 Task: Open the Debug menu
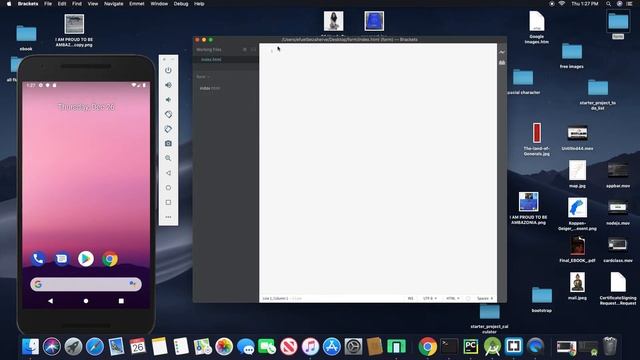click(181, 4)
